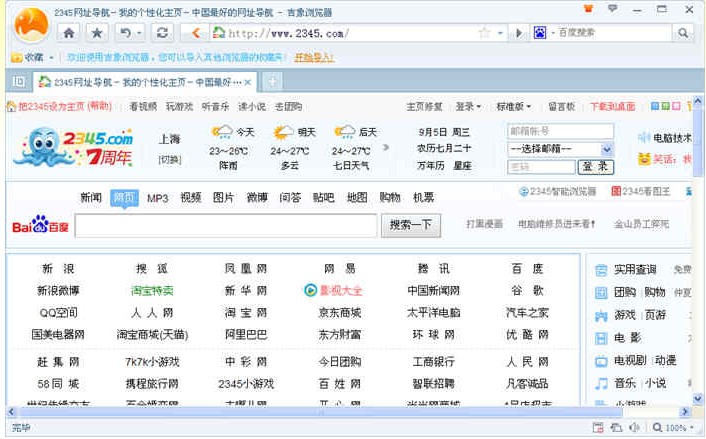The height and width of the screenshot is (439, 706).
Task: Click the blue page skin color square
Action: coord(655,106)
